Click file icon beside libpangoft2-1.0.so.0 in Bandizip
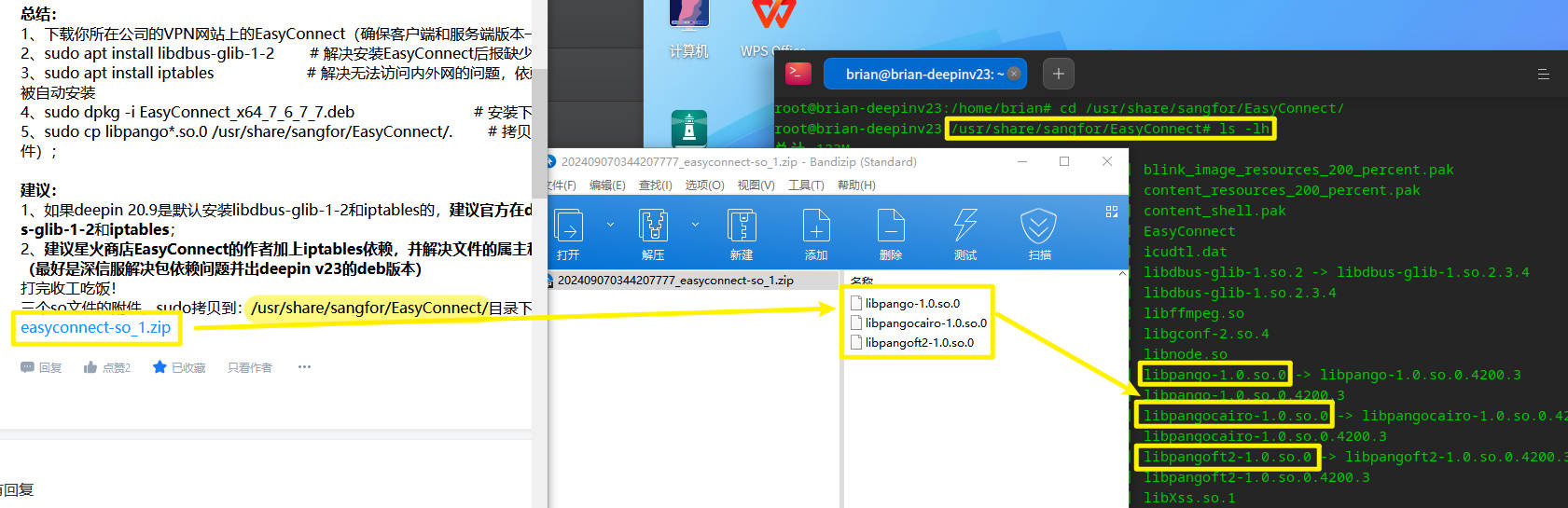 [856, 342]
